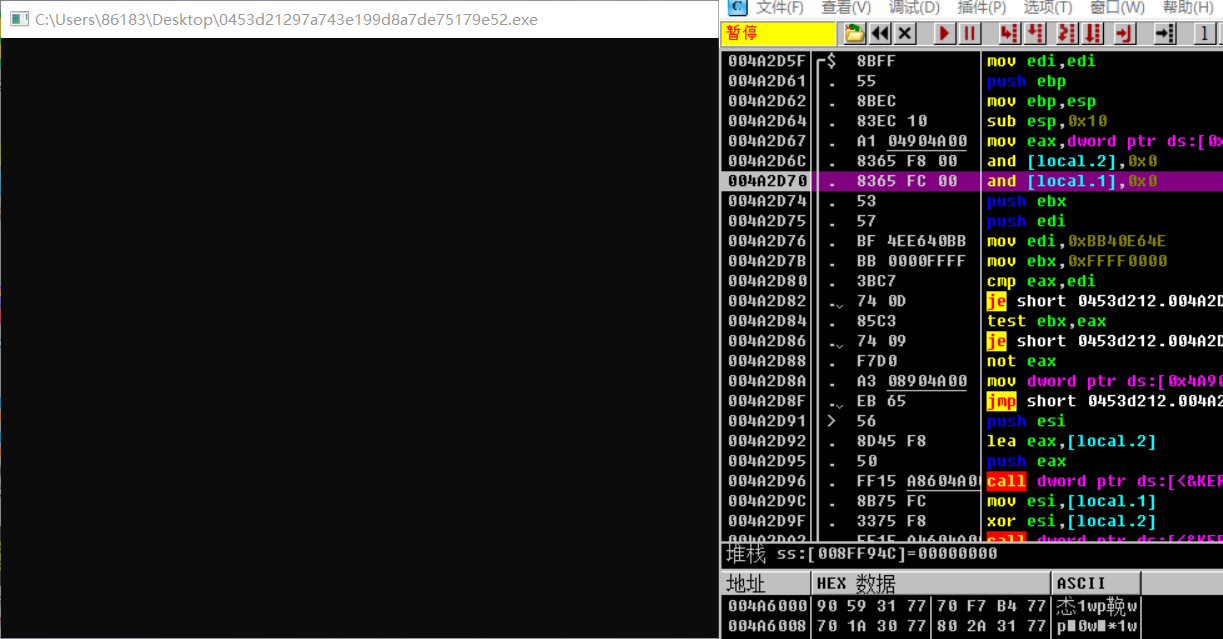Screen dimensions: 1223x639
Task: Go to address using the arrow-dots icon
Action: 1166,33
